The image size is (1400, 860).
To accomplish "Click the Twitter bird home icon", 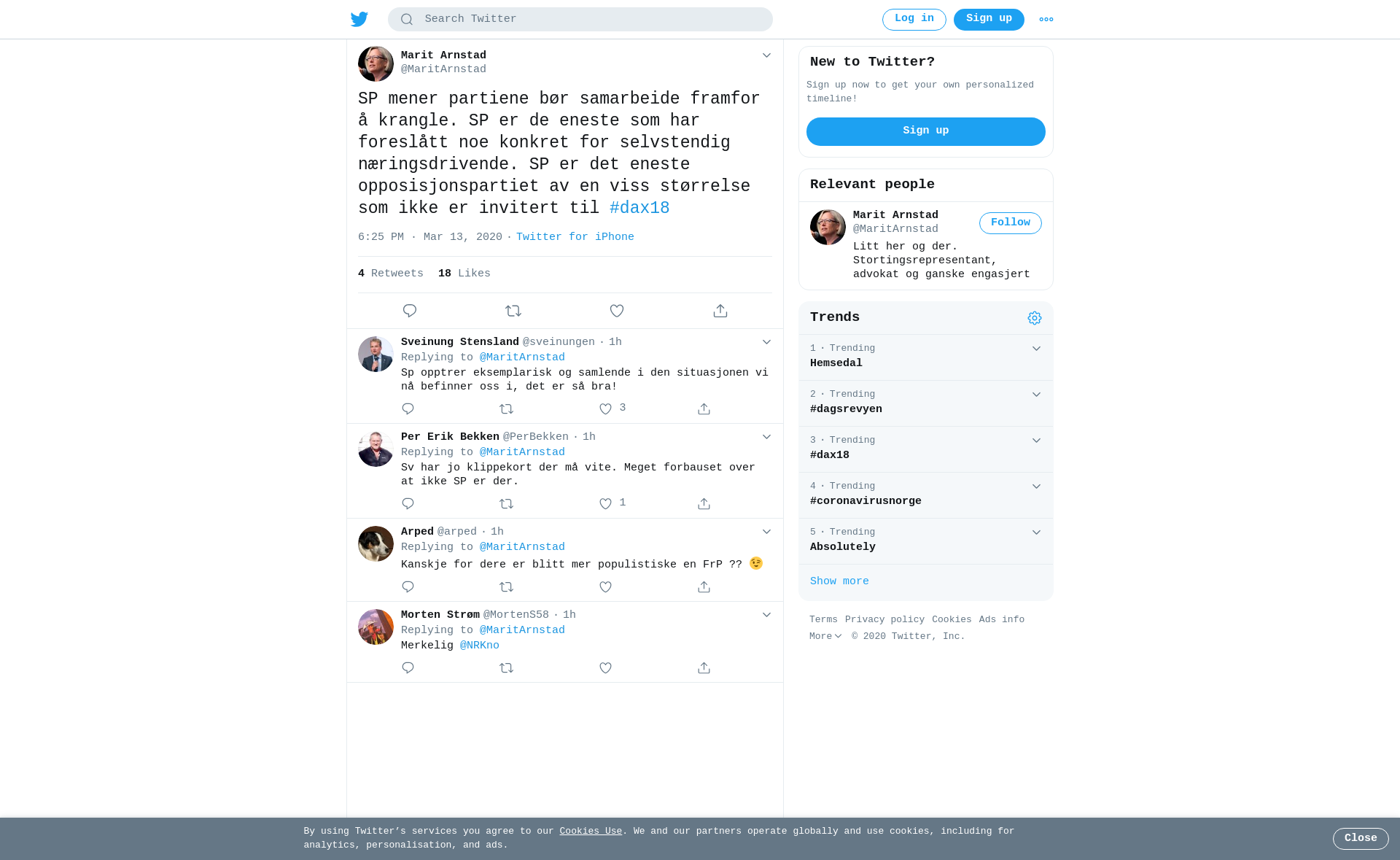I will [359, 19].
